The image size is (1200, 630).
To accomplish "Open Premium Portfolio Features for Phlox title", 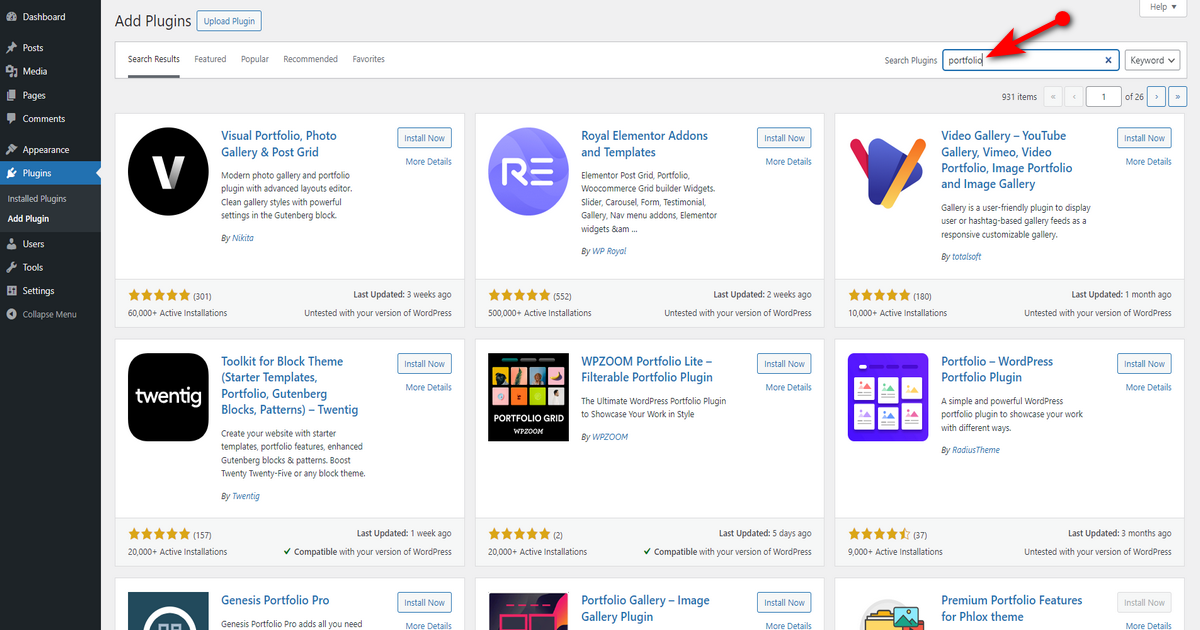I will pyautogui.click(x=1011, y=609).
